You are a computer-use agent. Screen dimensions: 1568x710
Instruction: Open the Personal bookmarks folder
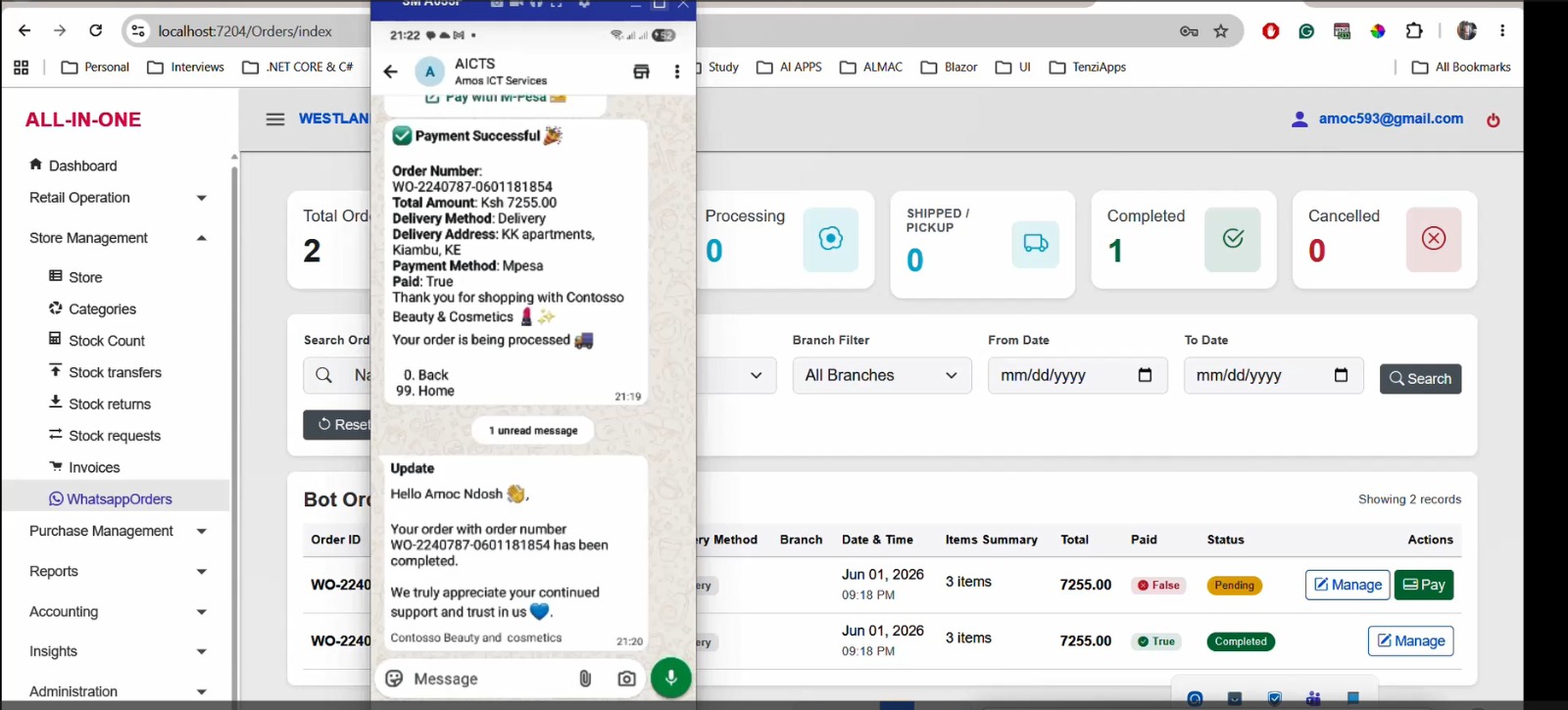coord(95,67)
